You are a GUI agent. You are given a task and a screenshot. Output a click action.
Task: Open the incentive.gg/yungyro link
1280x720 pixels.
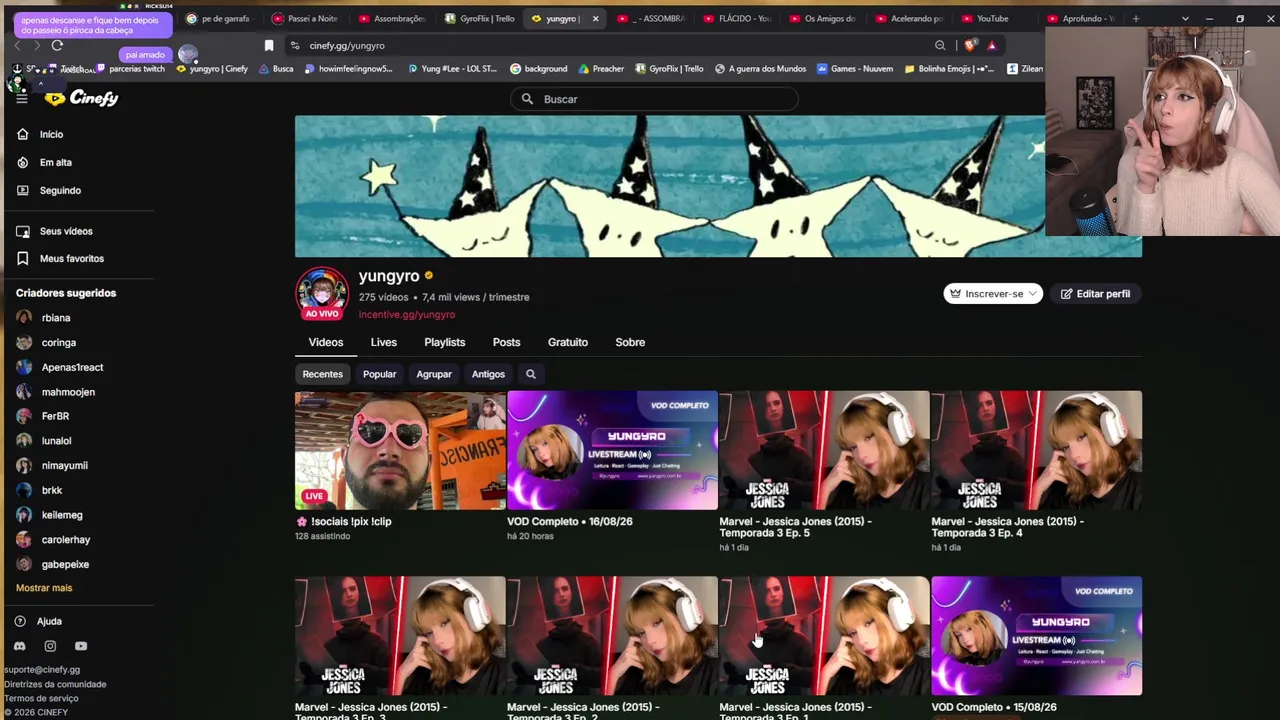click(x=407, y=315)
